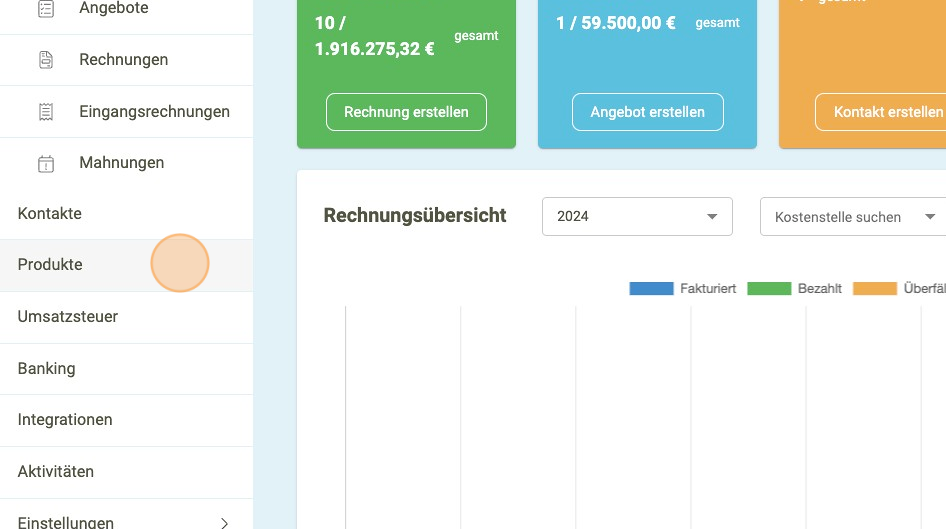Click Rechnung erstellen button

coord(406,112)
